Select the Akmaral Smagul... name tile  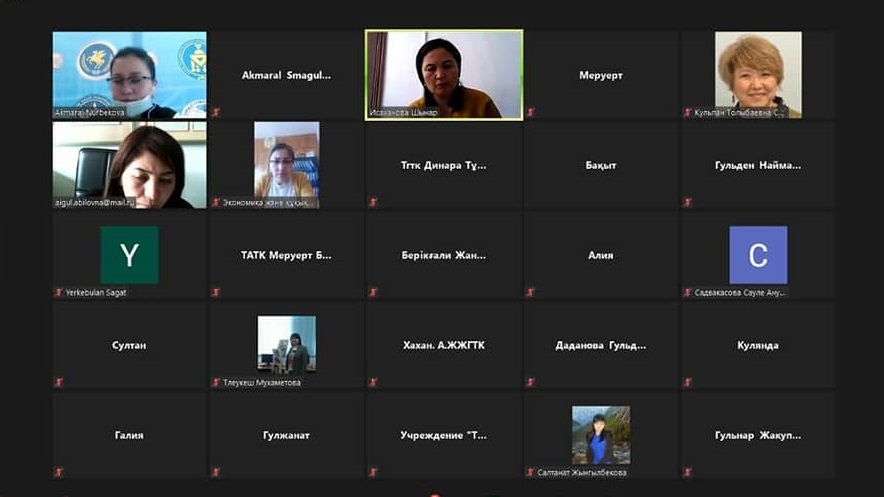click(287, 75)
